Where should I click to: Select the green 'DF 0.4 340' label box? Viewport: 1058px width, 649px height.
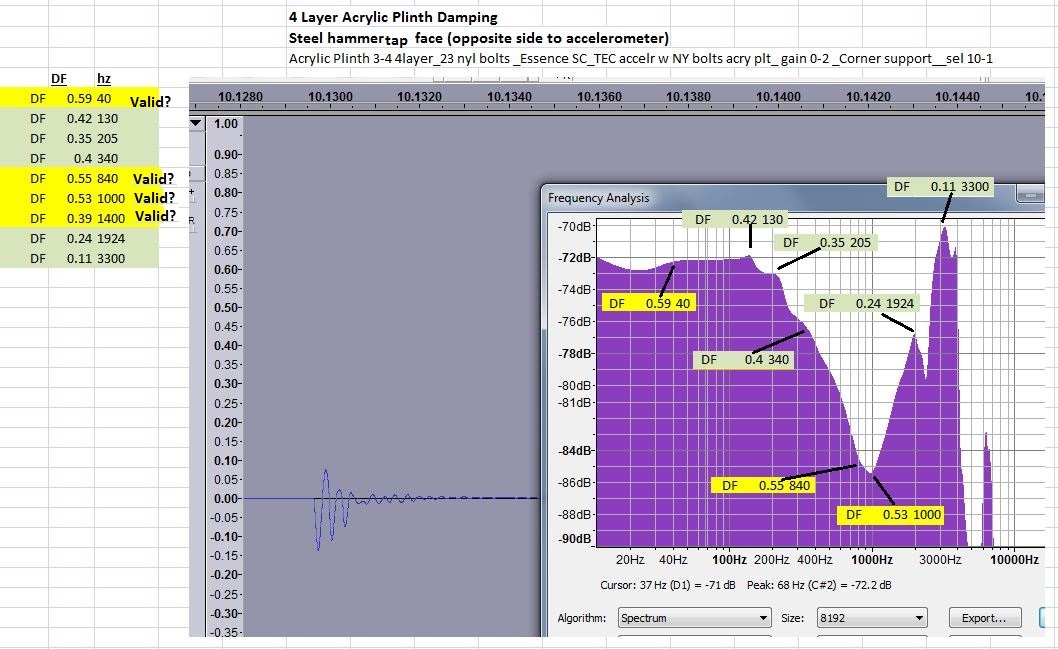pos(744,360)
